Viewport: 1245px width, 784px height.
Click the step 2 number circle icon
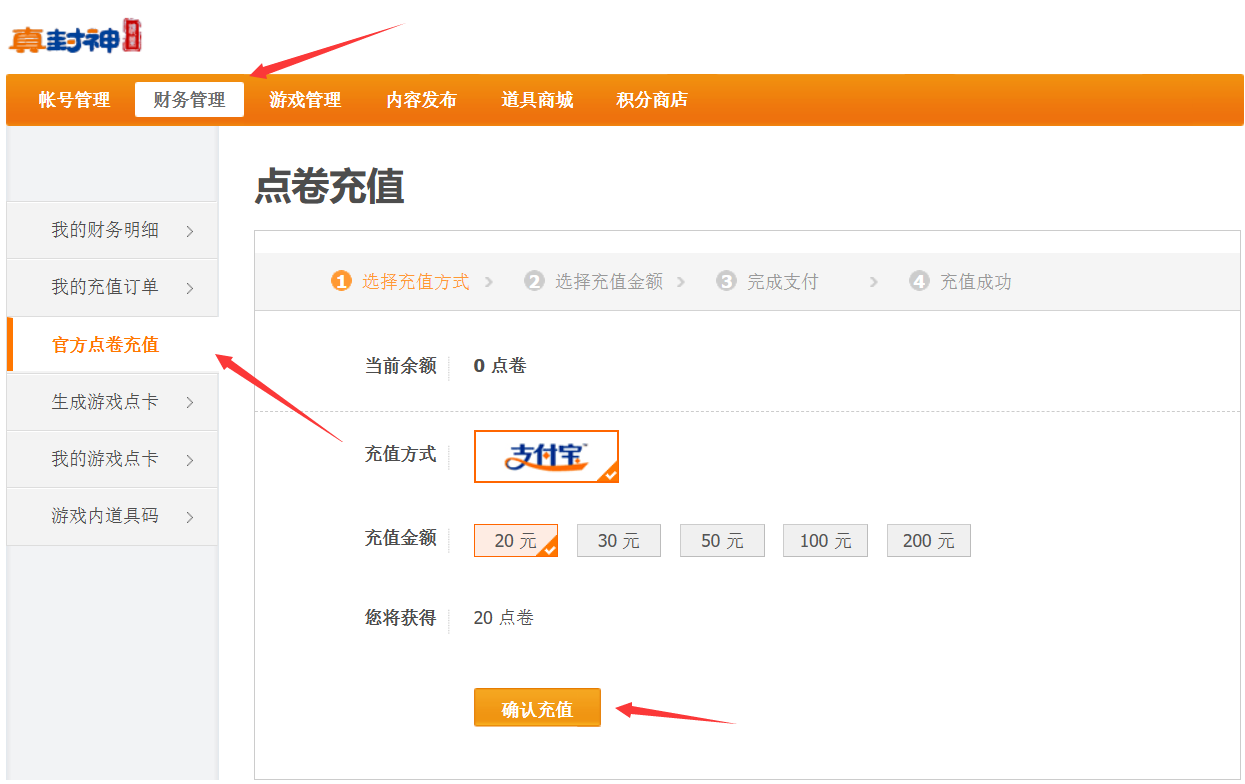click(534, 282)
